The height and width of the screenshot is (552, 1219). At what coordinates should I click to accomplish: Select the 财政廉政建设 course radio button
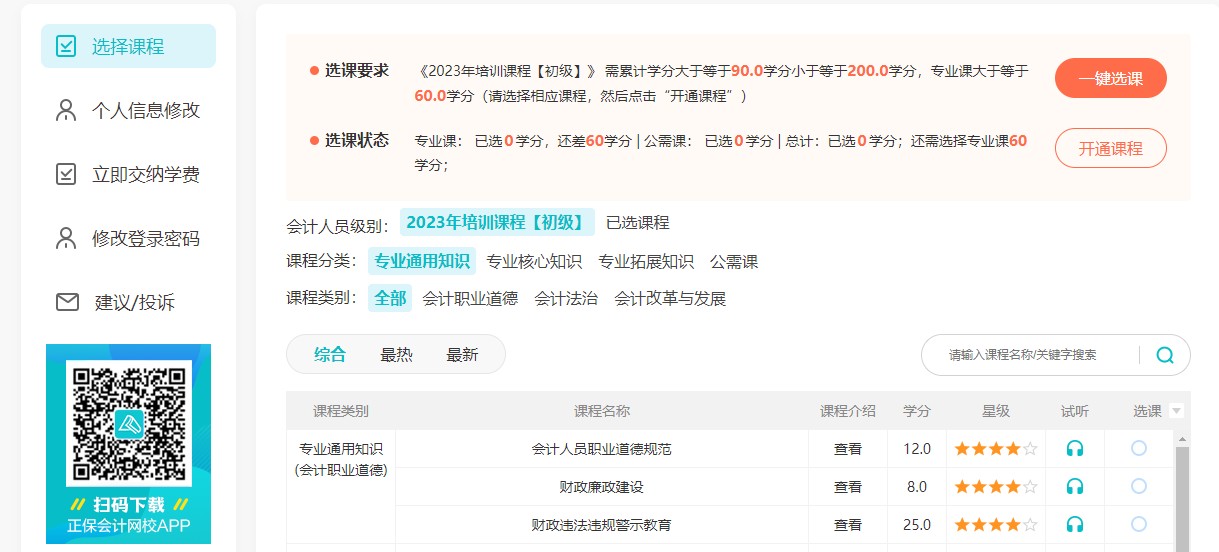pos(1138,486)
